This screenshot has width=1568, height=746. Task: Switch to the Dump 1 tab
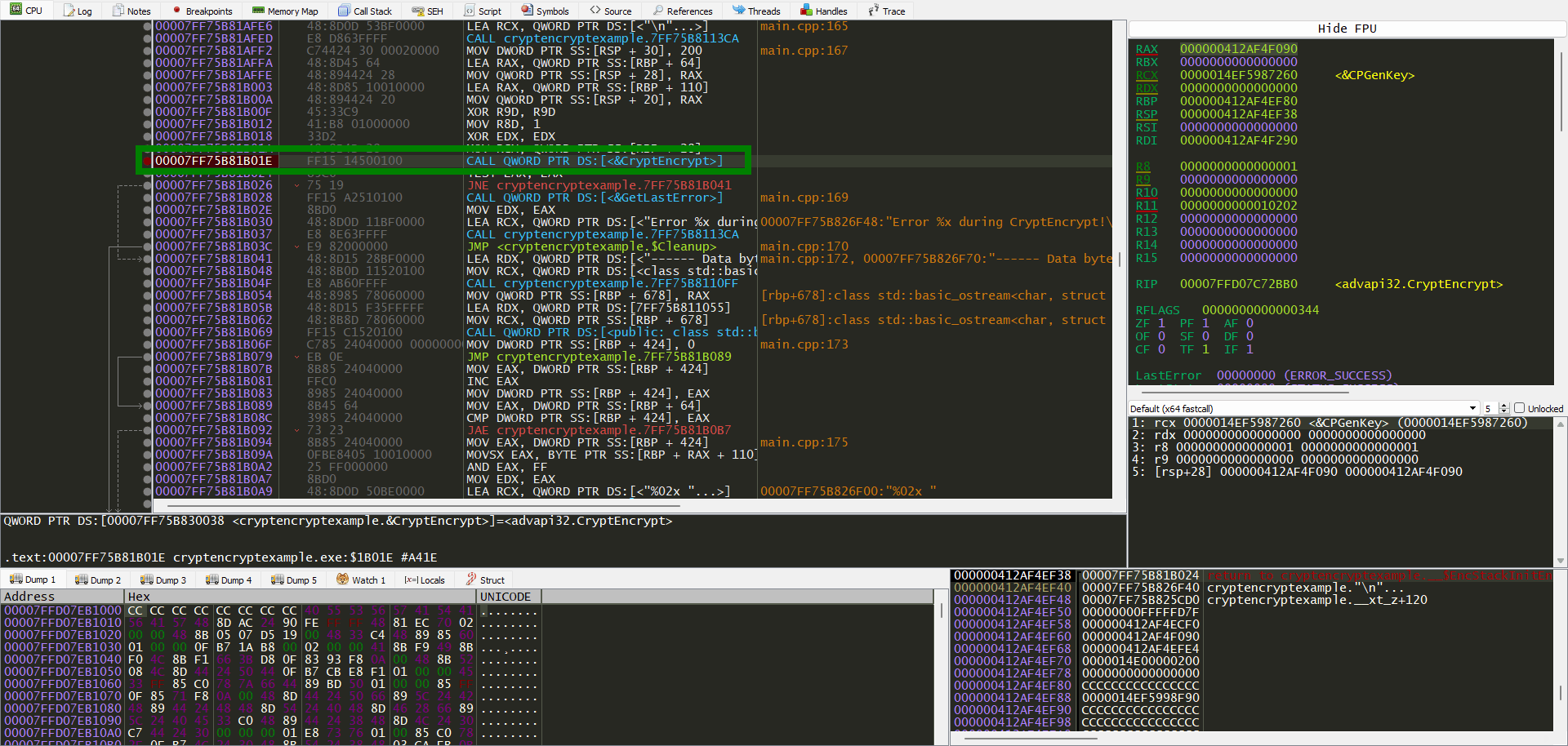click(33, 579)
